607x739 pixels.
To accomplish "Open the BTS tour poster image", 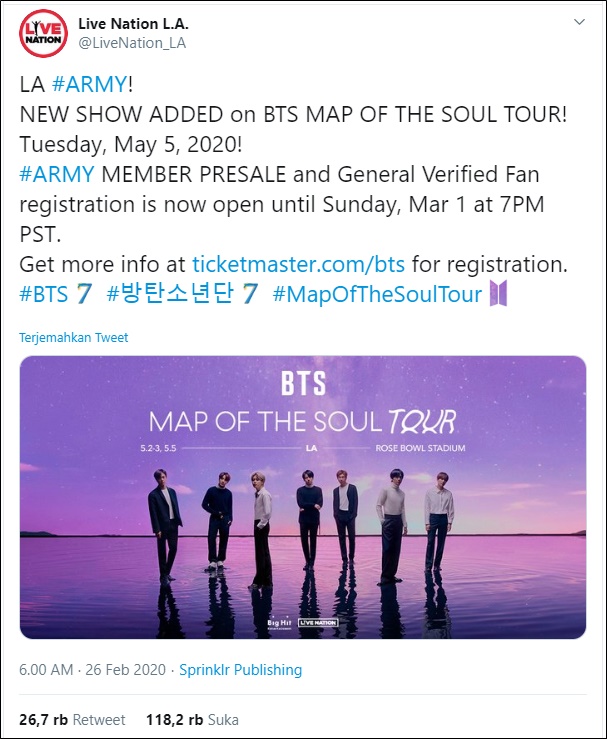I will click(x=303, y=497).
